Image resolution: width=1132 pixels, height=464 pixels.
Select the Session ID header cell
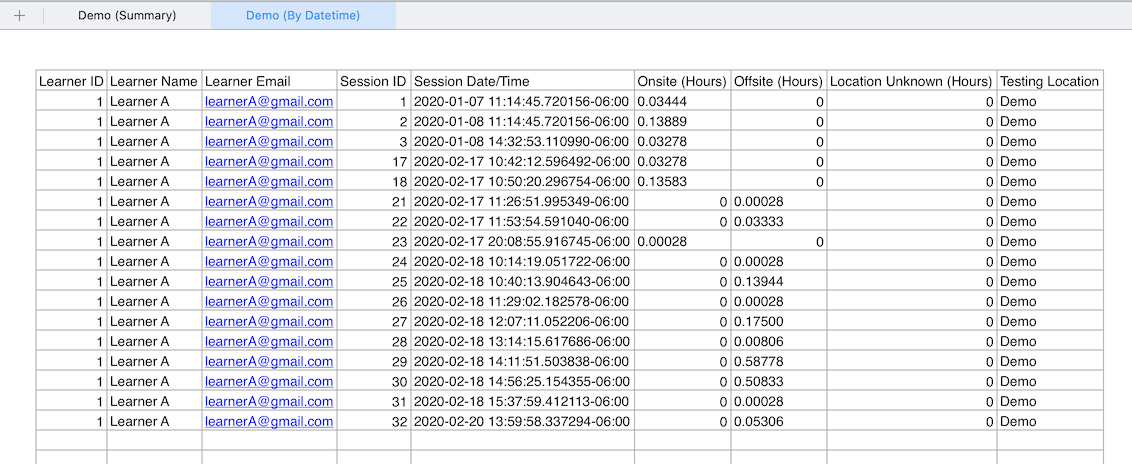pyautogui.click(x=373, y=81)
